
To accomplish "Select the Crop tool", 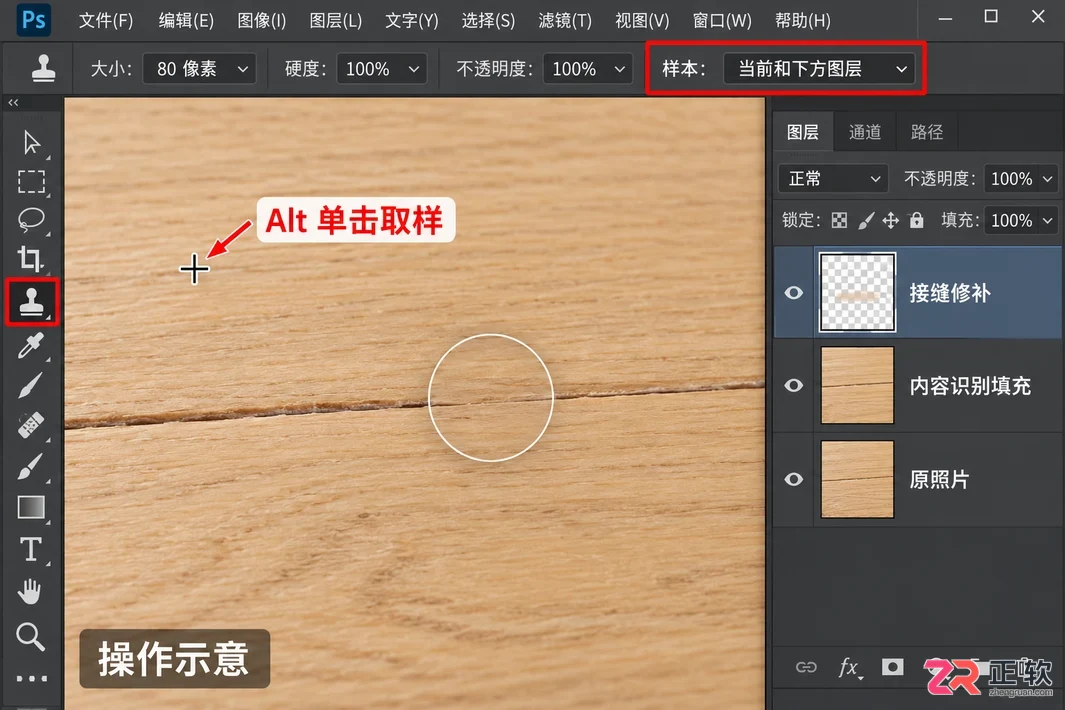I will [x=31, y=259].
